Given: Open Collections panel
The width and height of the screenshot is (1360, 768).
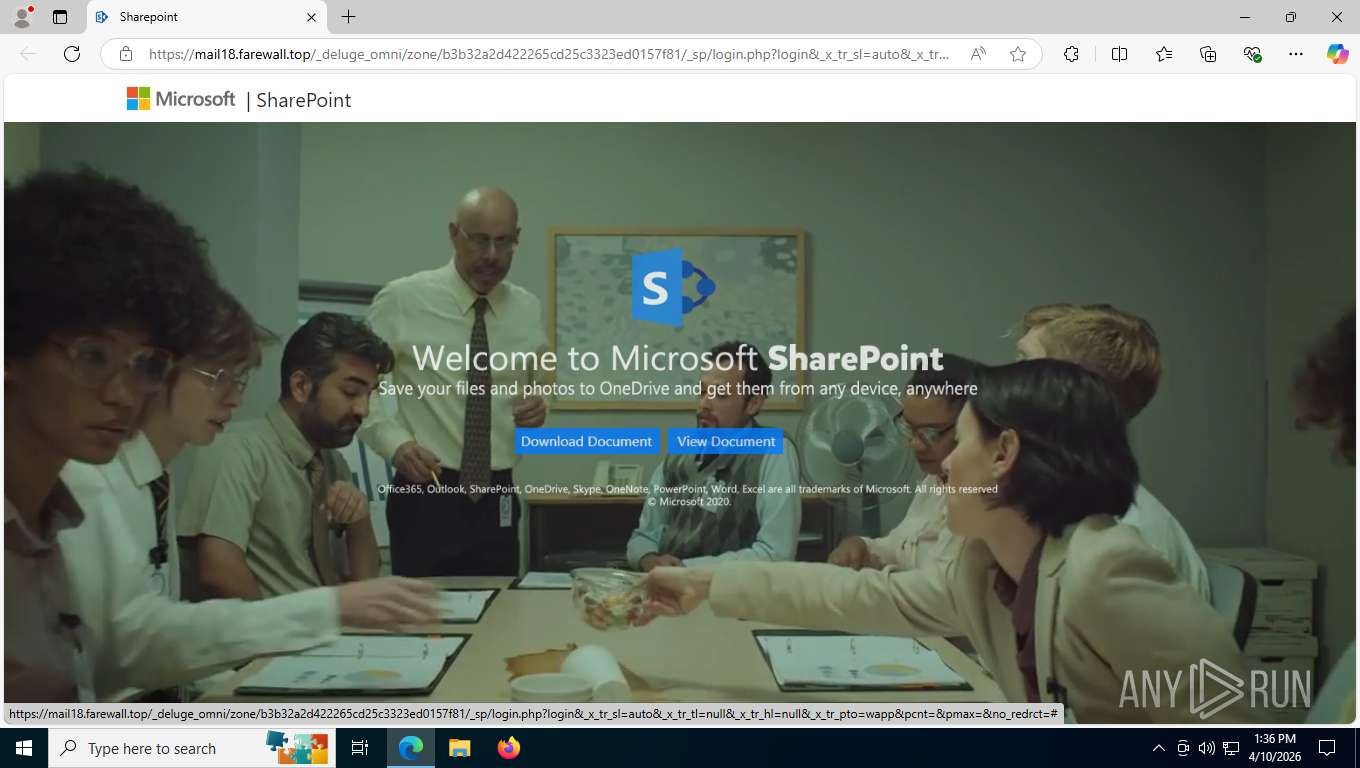Looking at the screenshot, I should click(x=1208, y=54).
